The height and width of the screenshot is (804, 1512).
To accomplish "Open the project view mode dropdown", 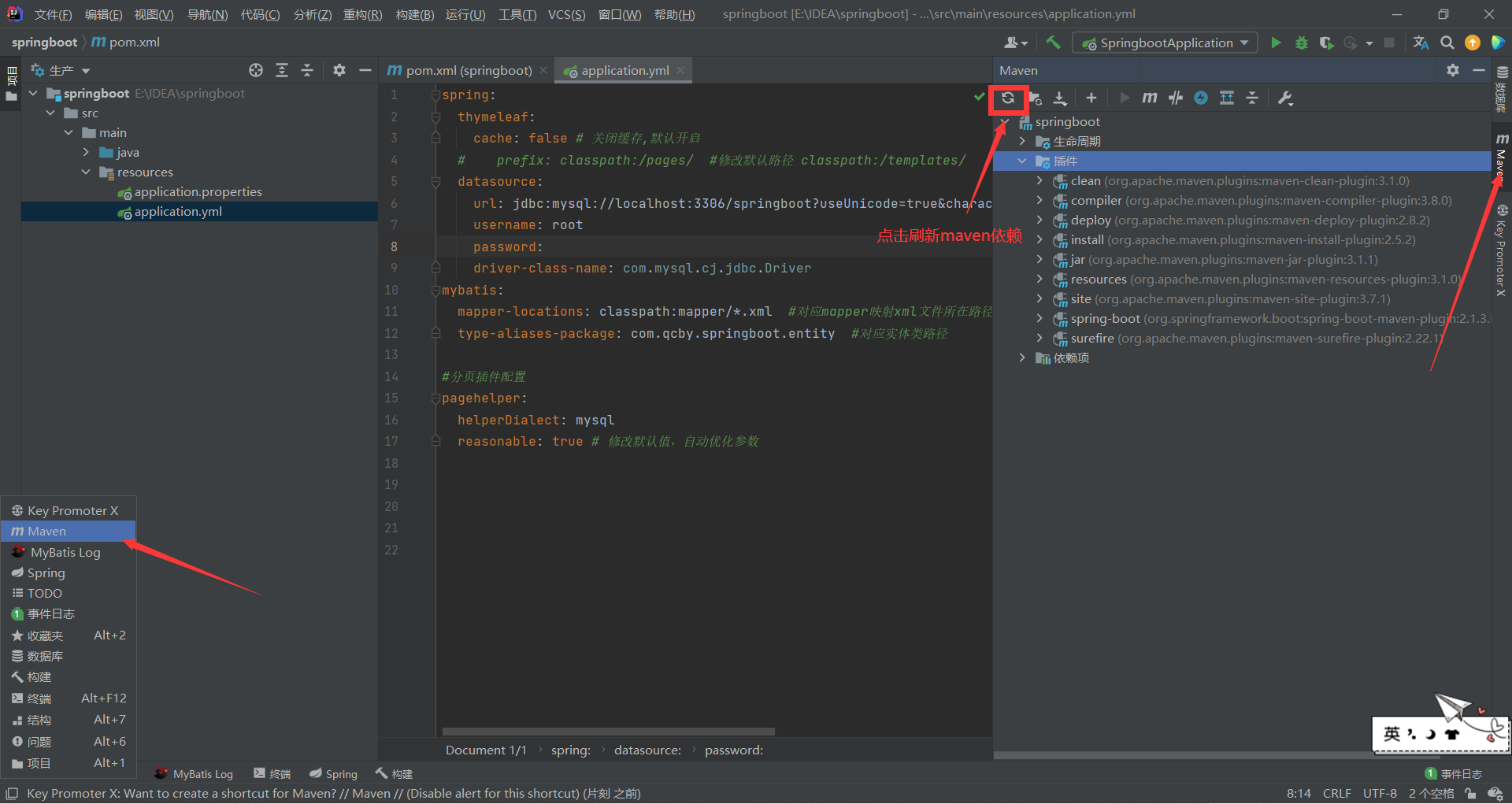I will coord(61,70).
